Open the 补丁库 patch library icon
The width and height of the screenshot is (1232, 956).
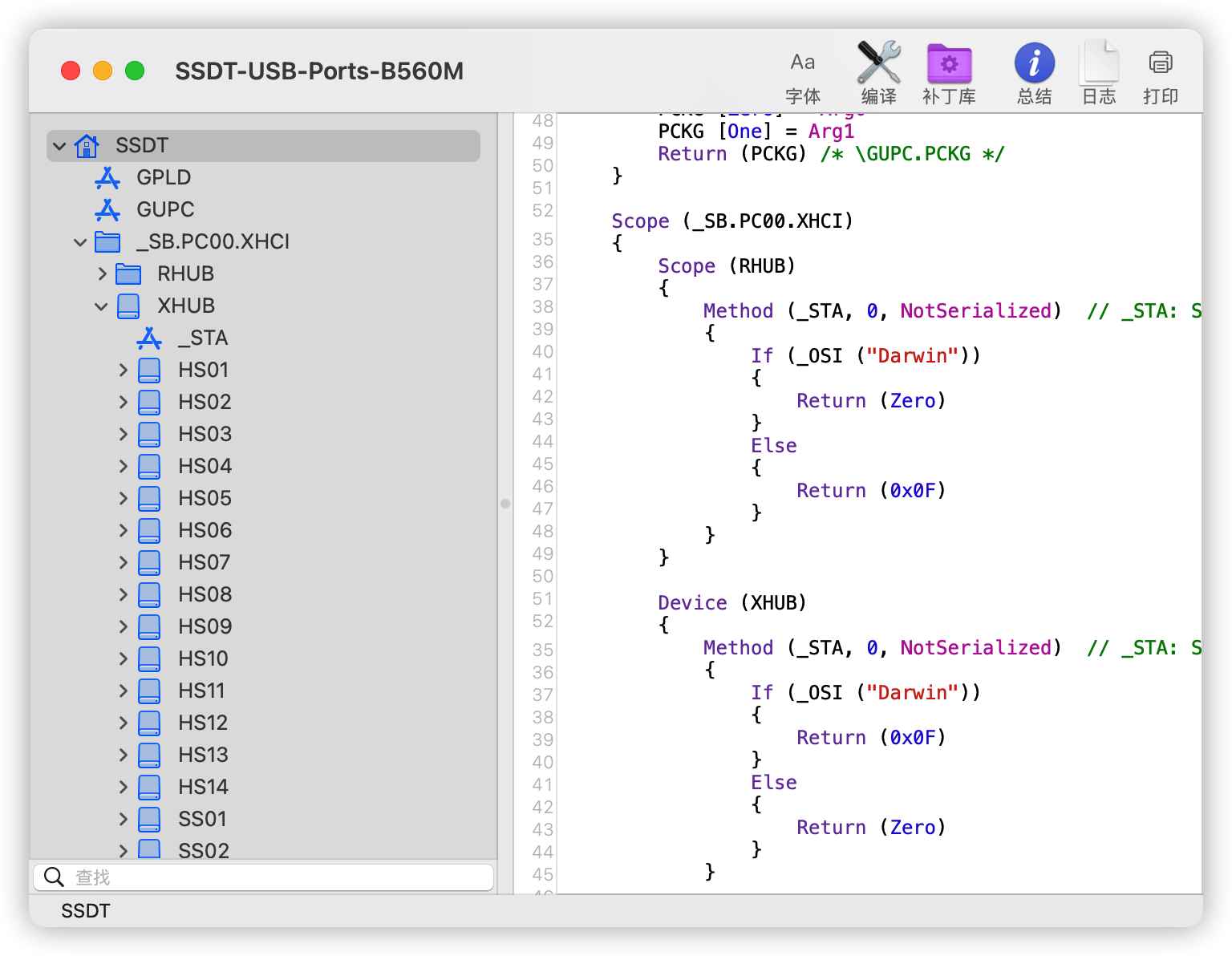point(949,63)
